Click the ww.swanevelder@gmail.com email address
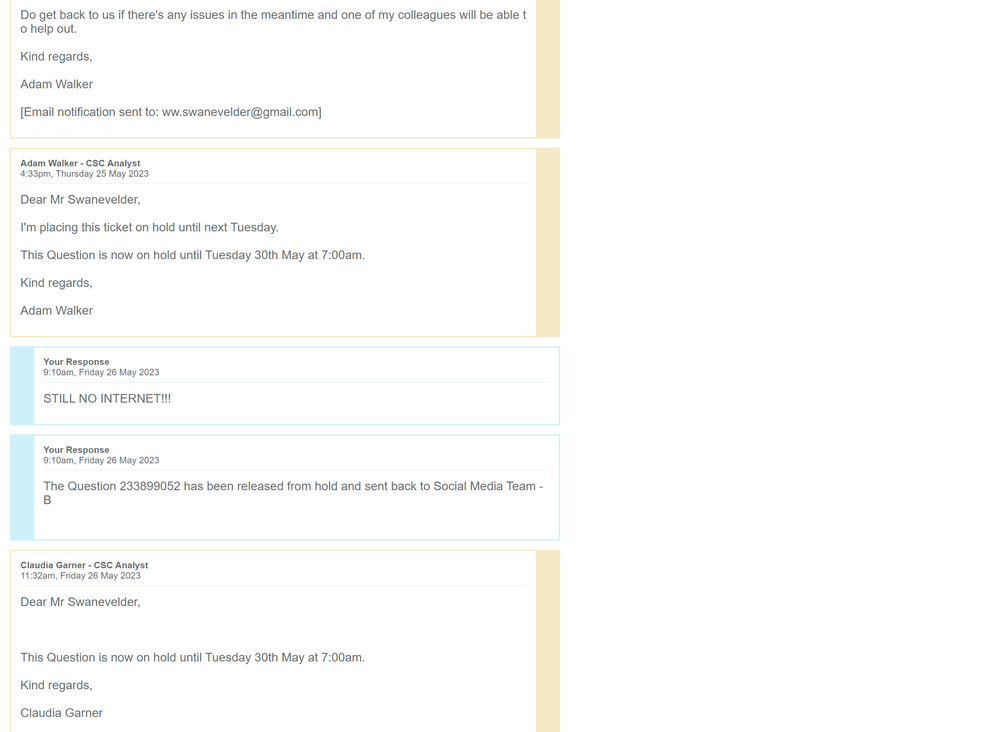 240,112
